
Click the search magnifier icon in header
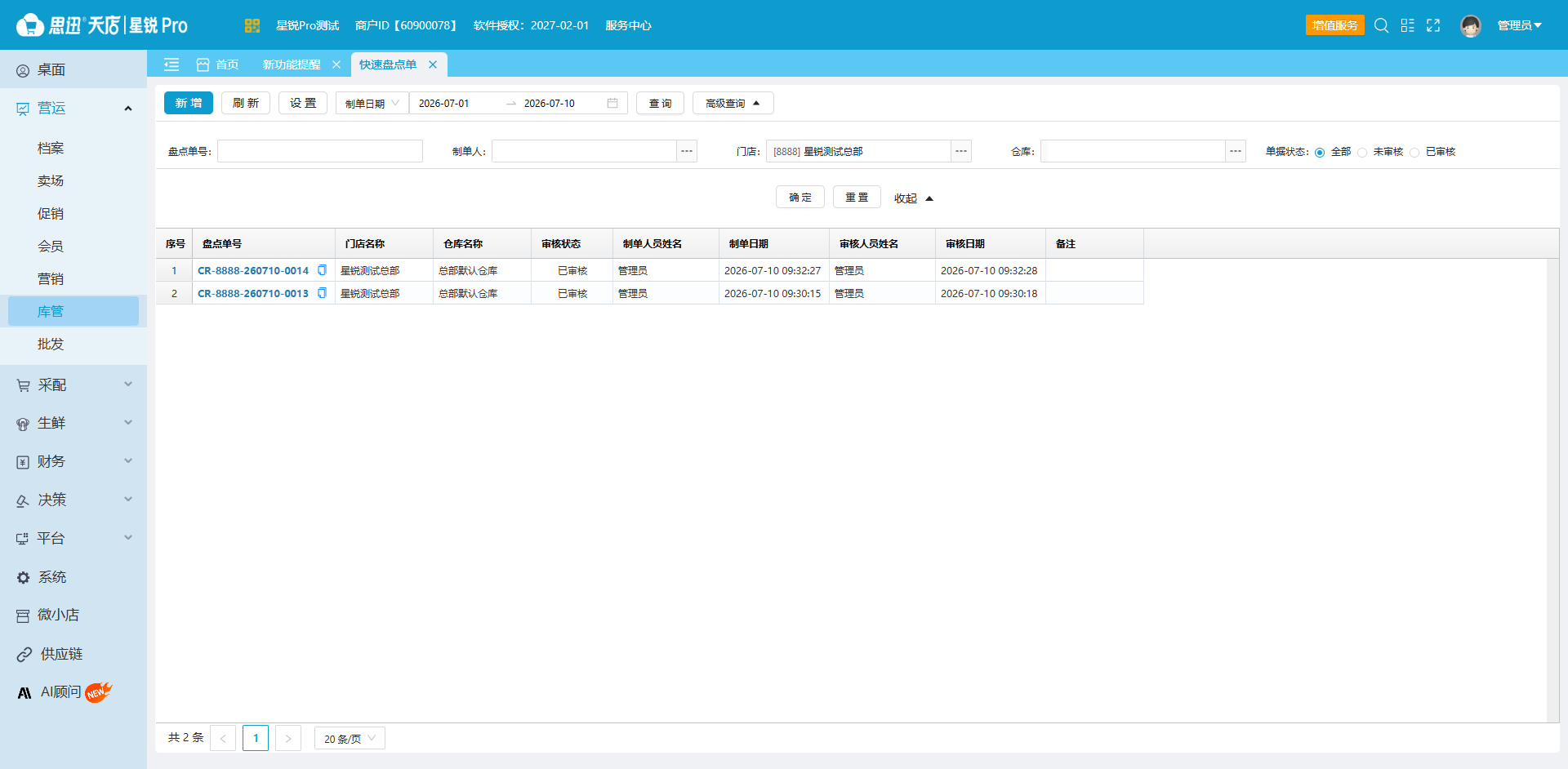pyautogui.click(x=1381, y=25)
